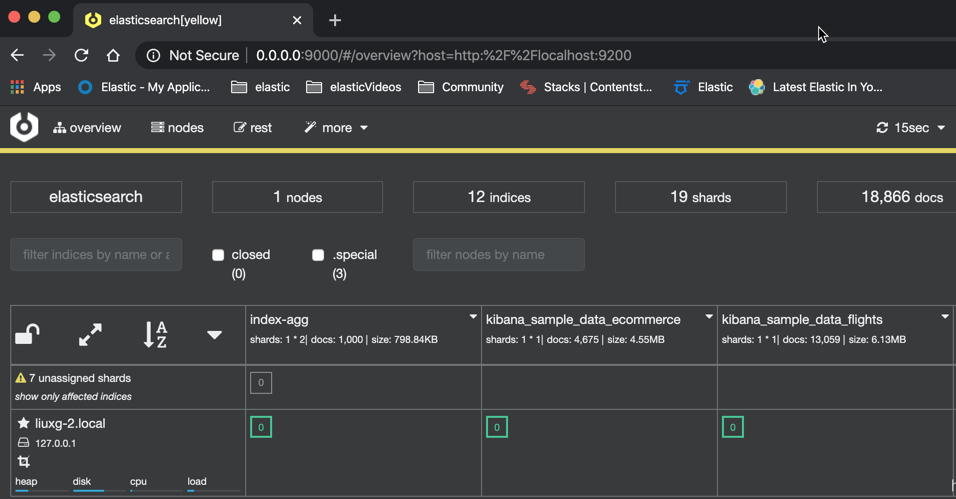Expand the more menu
The height and width of the screenshot is (499, 956).
click(x=336, y=127)
